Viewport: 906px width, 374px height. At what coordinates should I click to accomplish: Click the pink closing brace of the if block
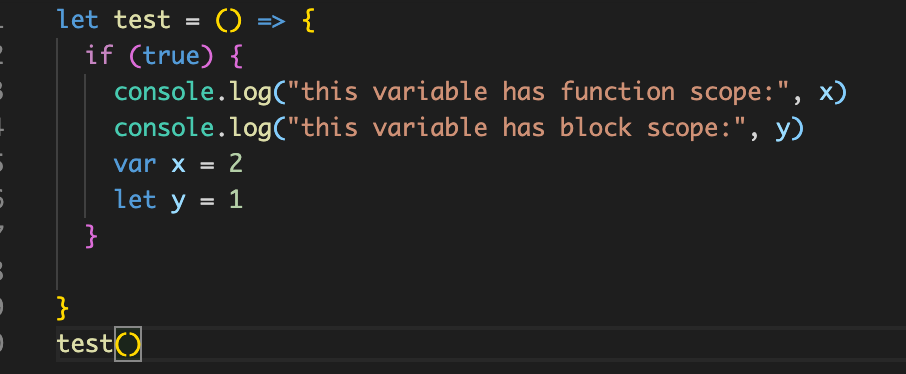91,236
